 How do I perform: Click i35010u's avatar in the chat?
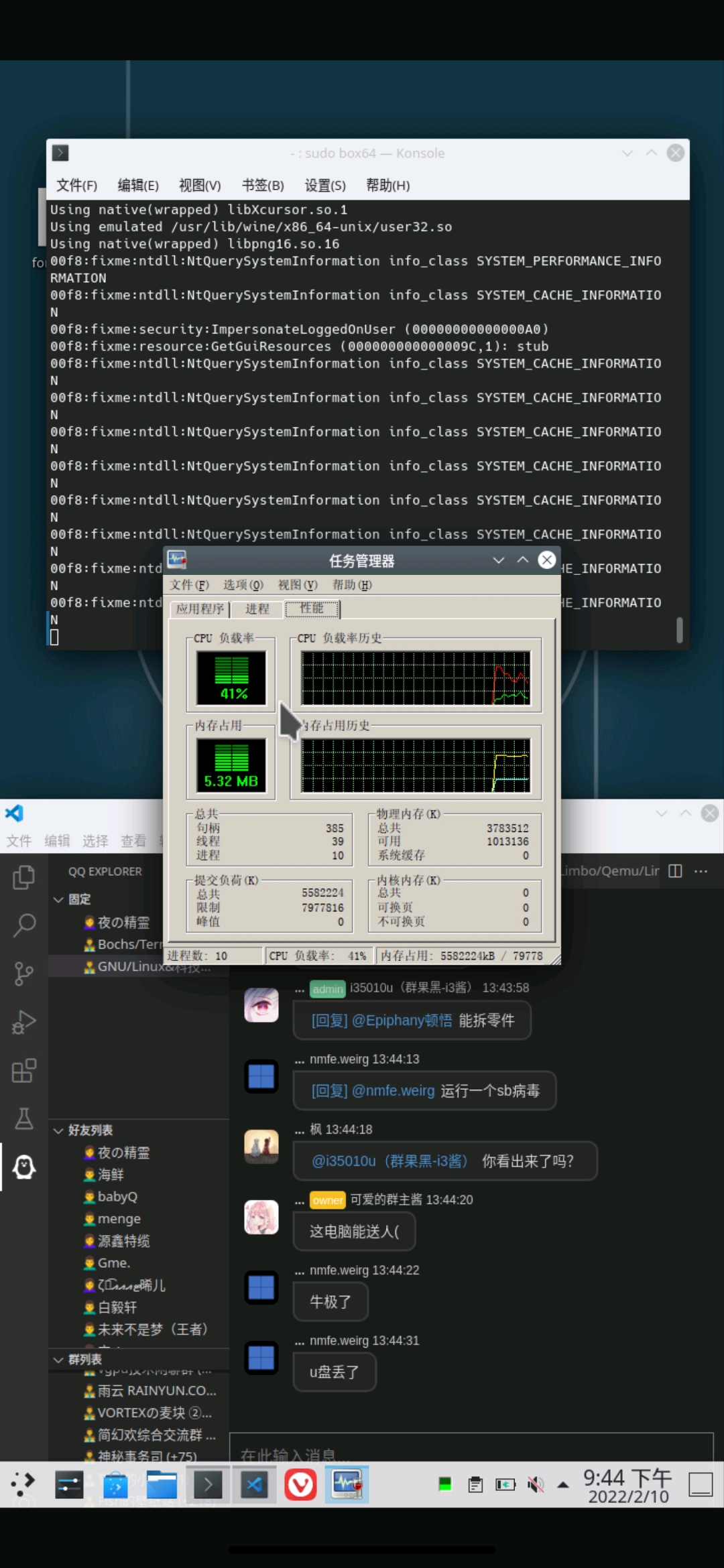point(261,1004)
